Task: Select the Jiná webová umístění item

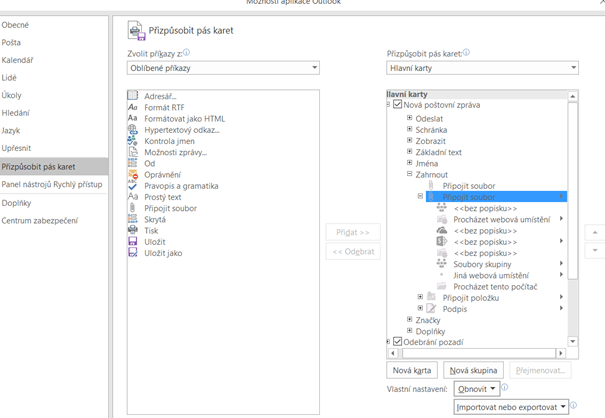Action: [x=491, y=275]
